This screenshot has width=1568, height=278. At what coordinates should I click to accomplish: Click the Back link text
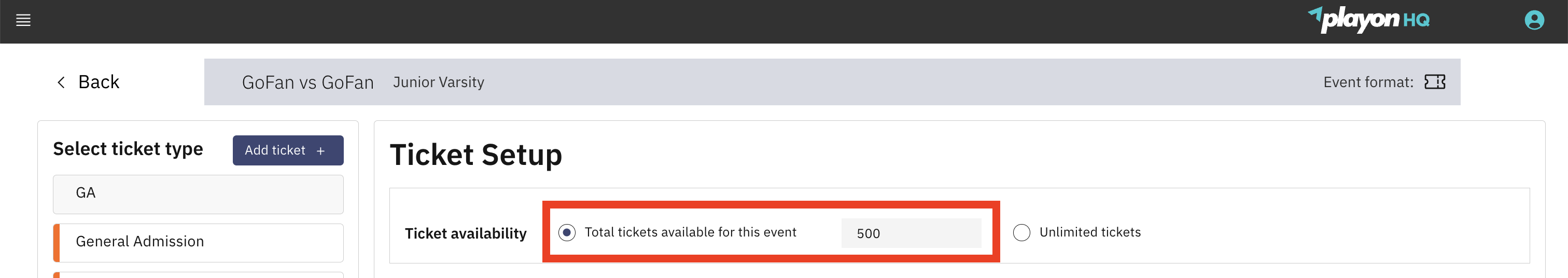point(99,82)
